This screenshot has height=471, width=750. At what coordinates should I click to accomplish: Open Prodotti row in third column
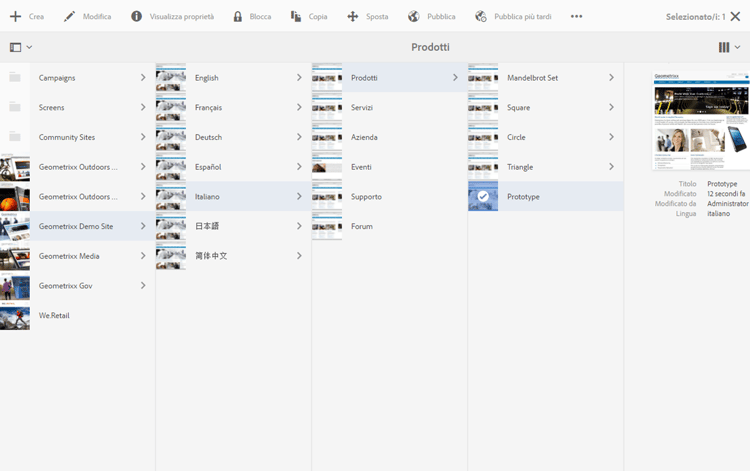click(x=389, y=77)
